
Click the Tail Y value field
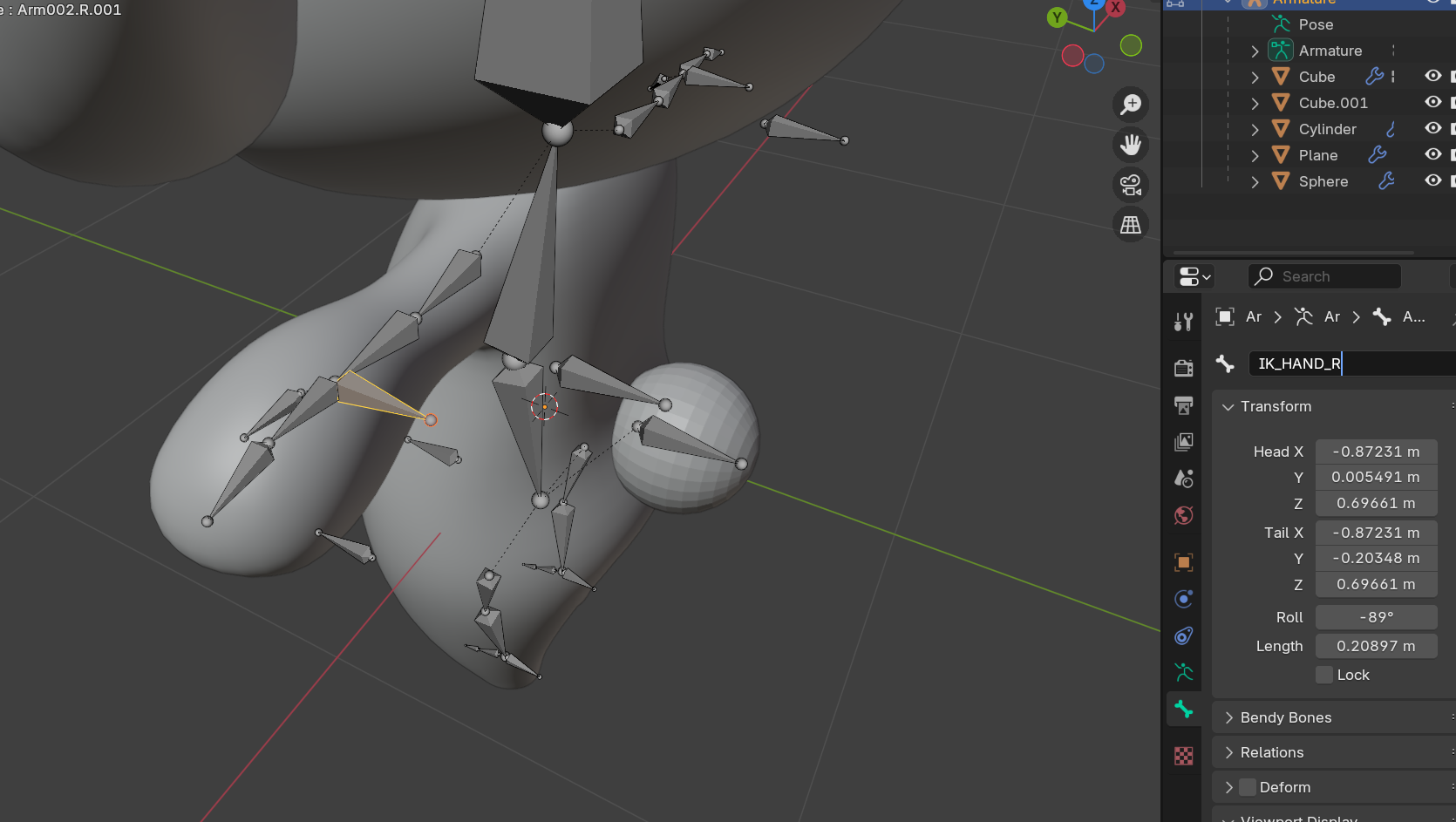(1376, 558)
